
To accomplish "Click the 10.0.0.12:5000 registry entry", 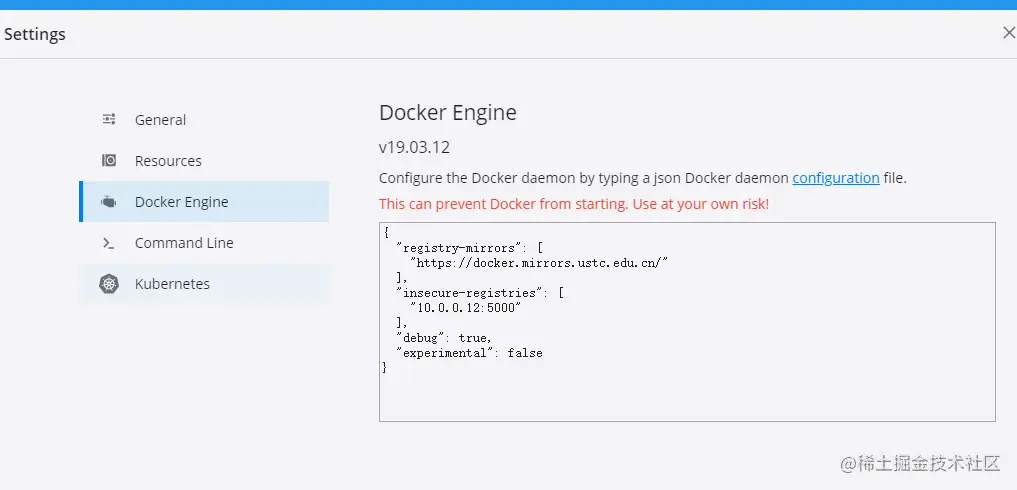I will (x=465, y=307).
